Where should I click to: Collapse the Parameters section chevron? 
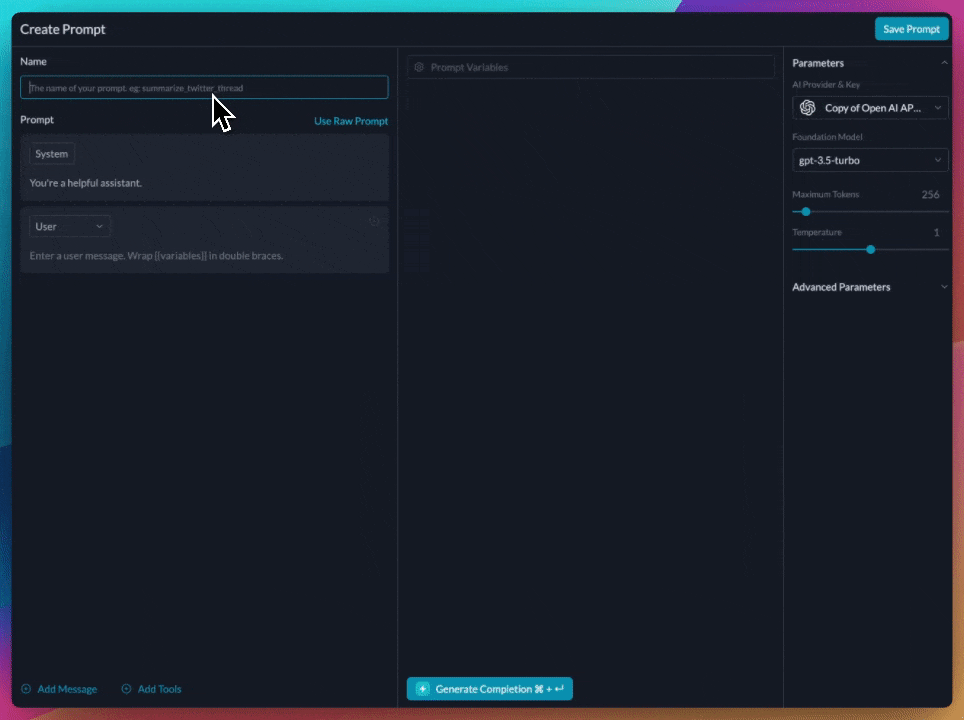[x=944, y=63]
